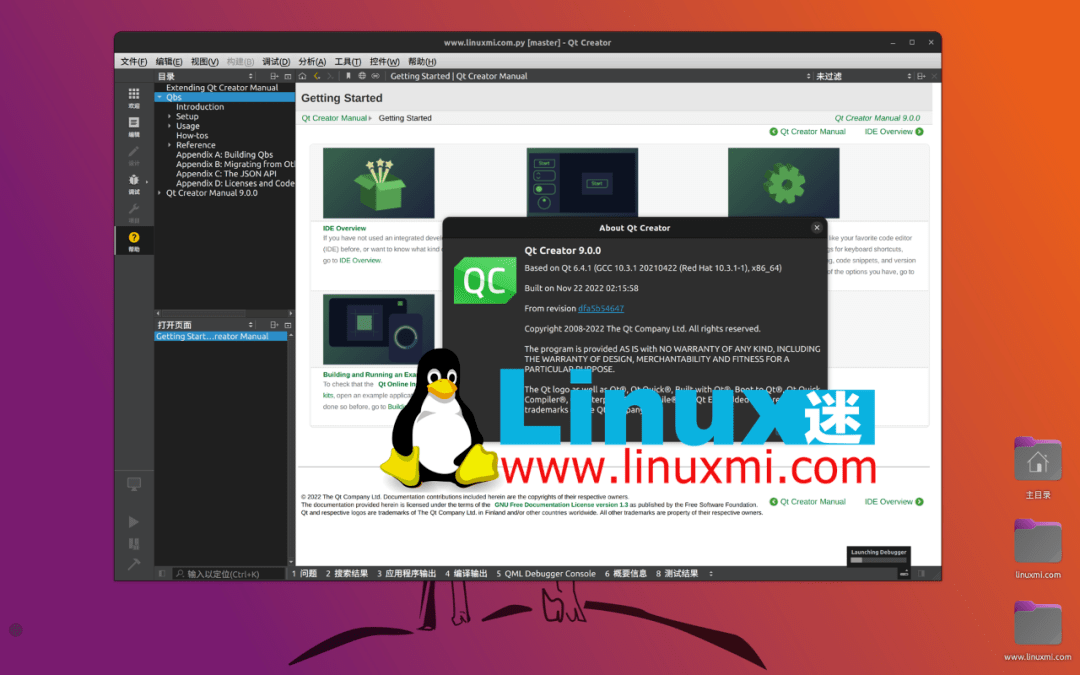Switch to Edit (编辑) mode
This screenshot has height=675, width=1080.
click(135, 122)
